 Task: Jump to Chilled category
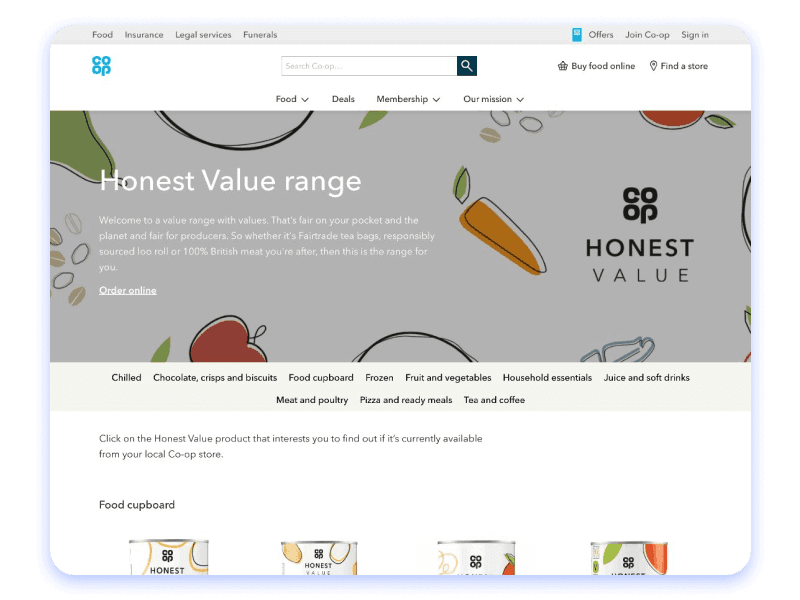126,378
